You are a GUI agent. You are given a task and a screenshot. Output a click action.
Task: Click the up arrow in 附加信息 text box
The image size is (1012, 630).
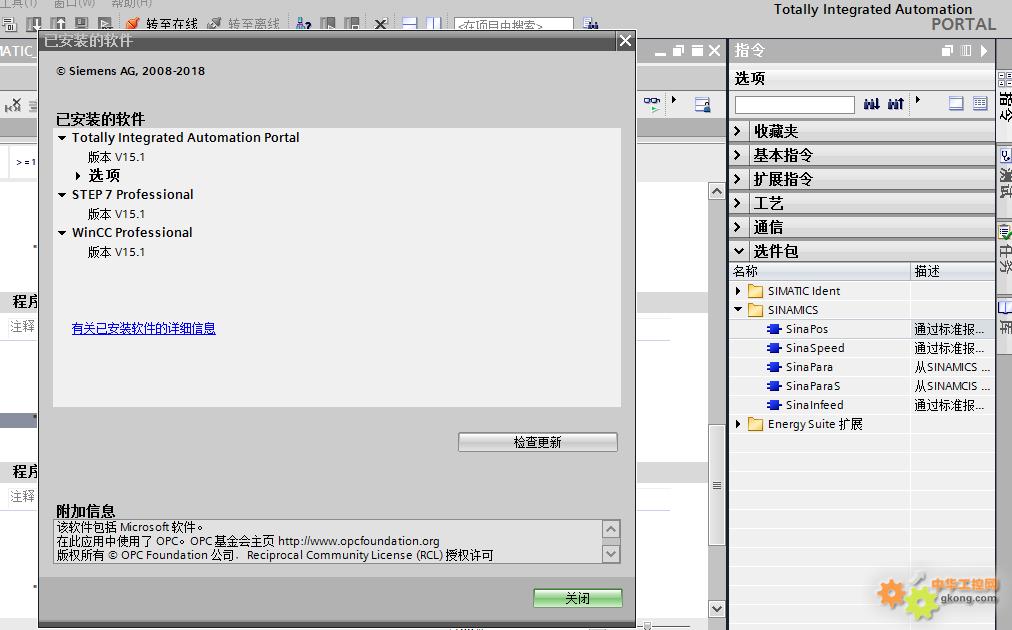pos(611,529)
